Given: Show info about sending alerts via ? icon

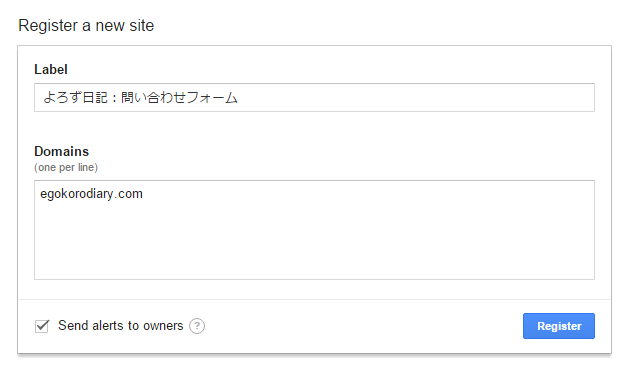Looking at the screenshot, I should click(x=197, y=326).
